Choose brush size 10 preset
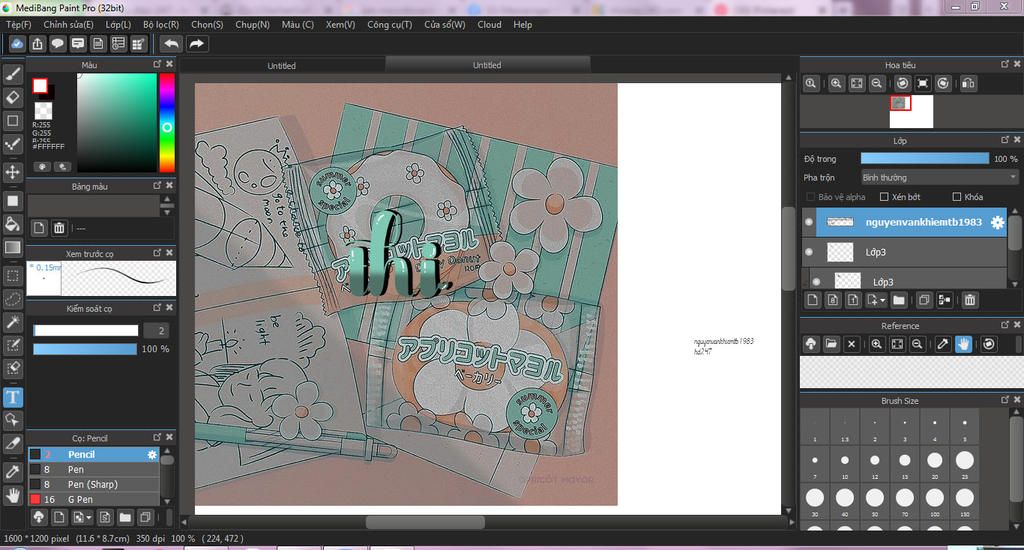This screenshot has width=1024, height=550. pos(844,463)
